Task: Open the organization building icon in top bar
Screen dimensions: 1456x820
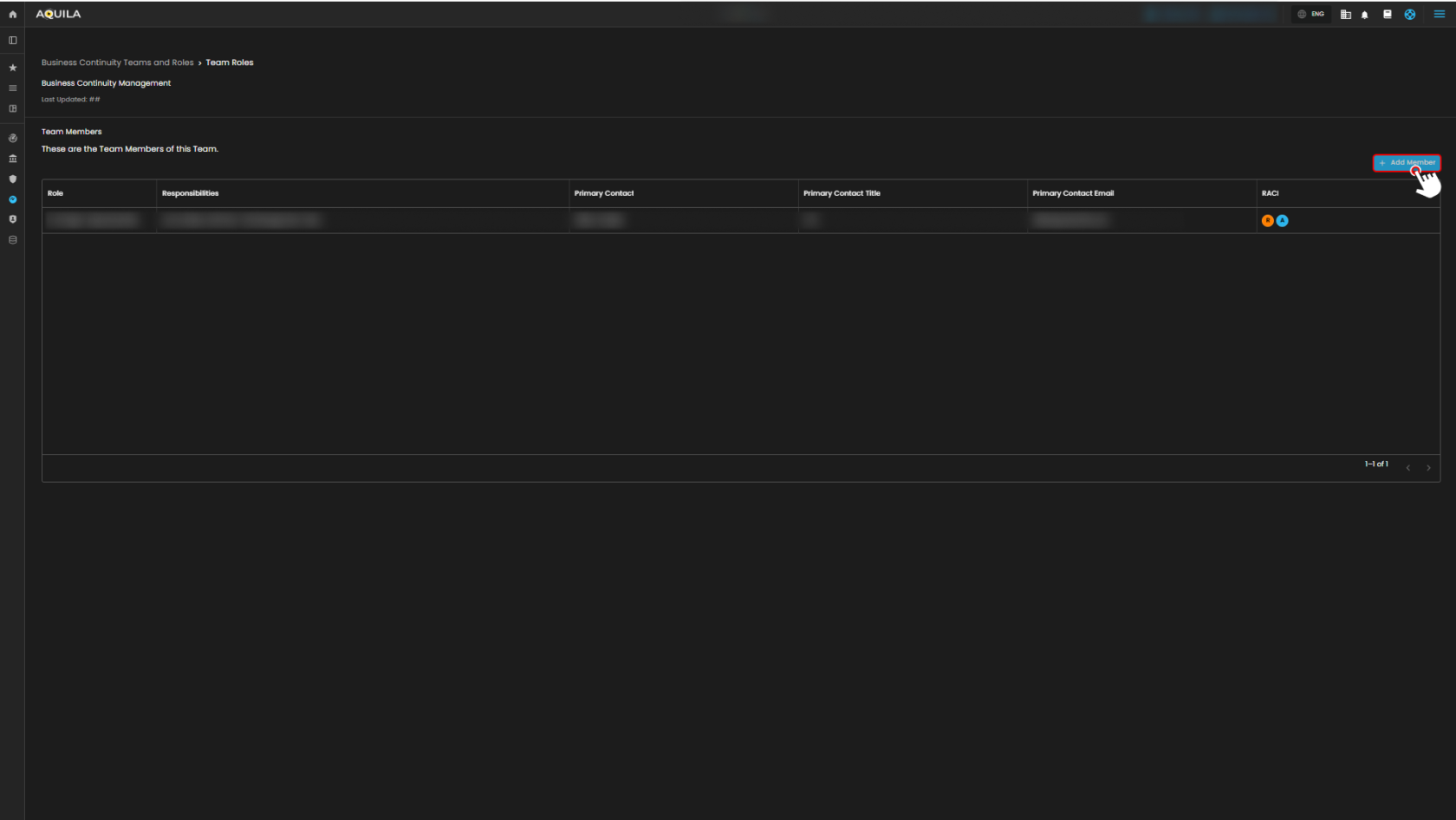Action: tap(1345, 14)
